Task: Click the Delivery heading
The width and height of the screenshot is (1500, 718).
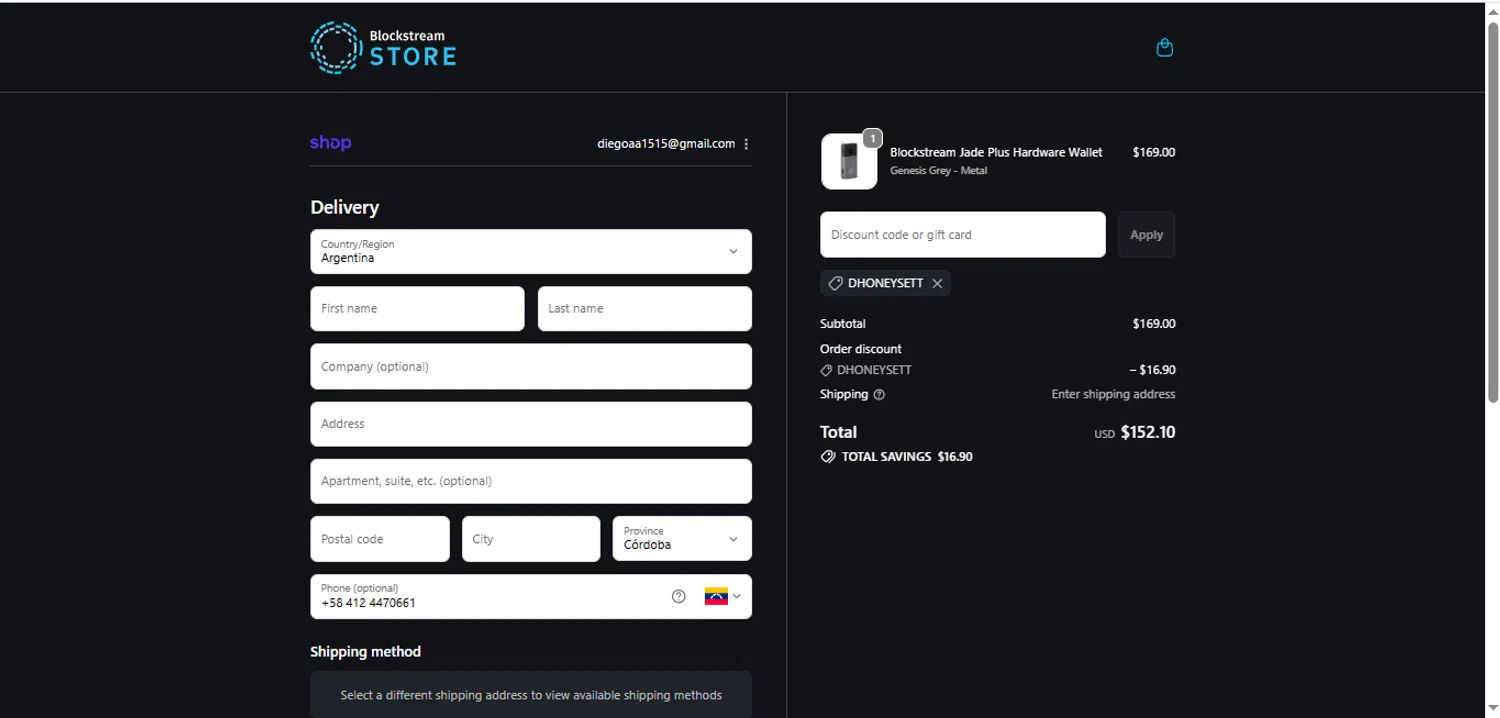Action: click(344, 208)
